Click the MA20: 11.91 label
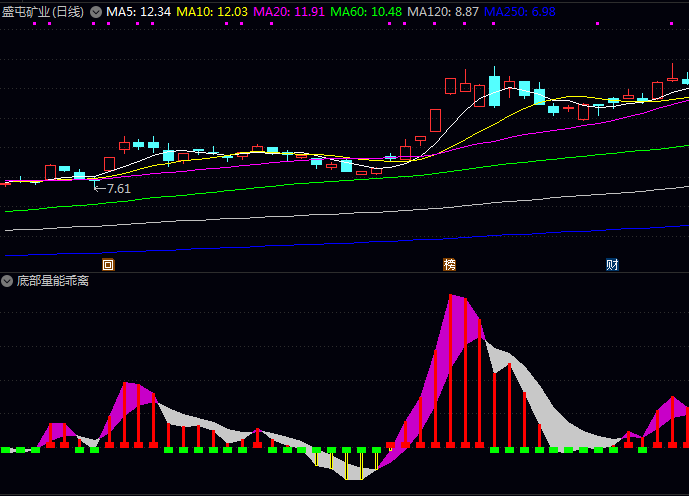The height and width of the screenshot is (496, 689). point(289,12)
